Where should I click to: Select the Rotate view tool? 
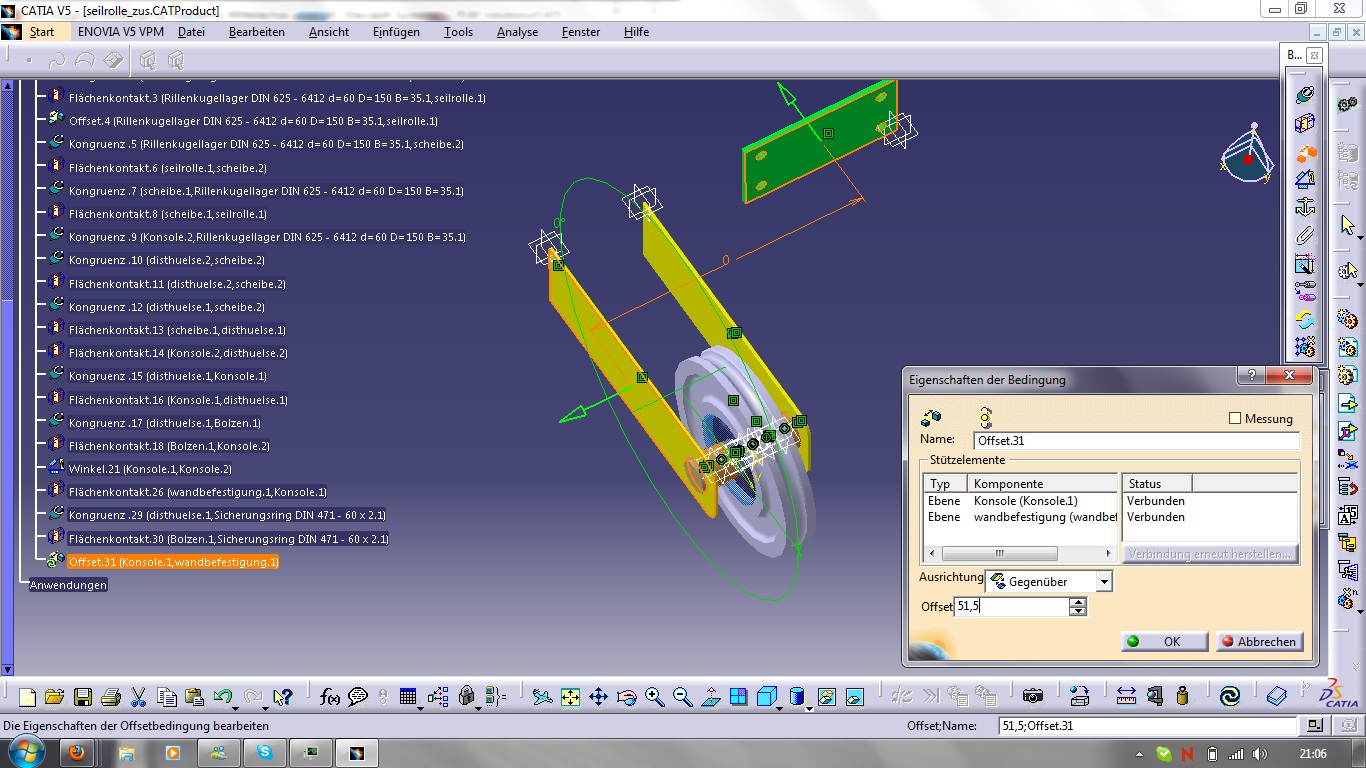point(626,697)
